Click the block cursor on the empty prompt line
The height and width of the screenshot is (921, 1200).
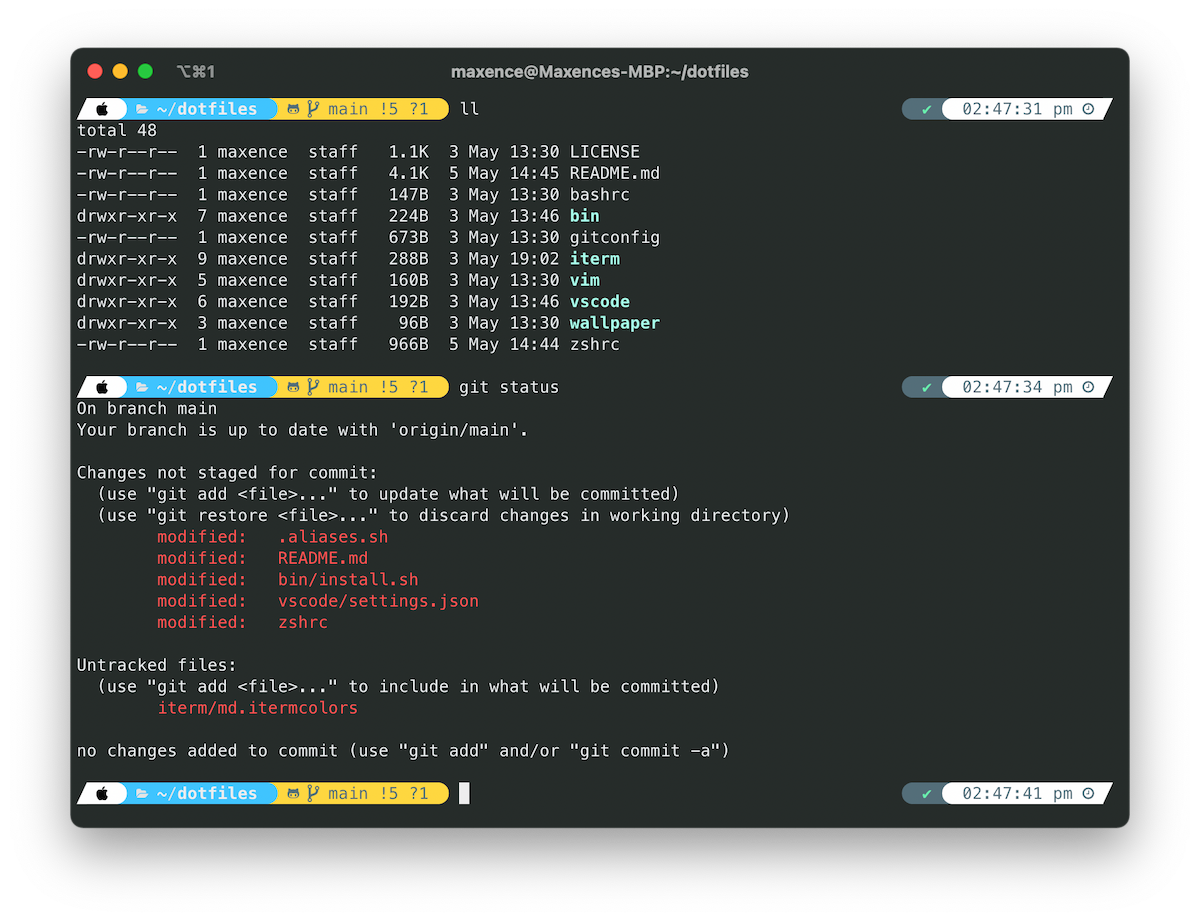(x=463, y=793)
